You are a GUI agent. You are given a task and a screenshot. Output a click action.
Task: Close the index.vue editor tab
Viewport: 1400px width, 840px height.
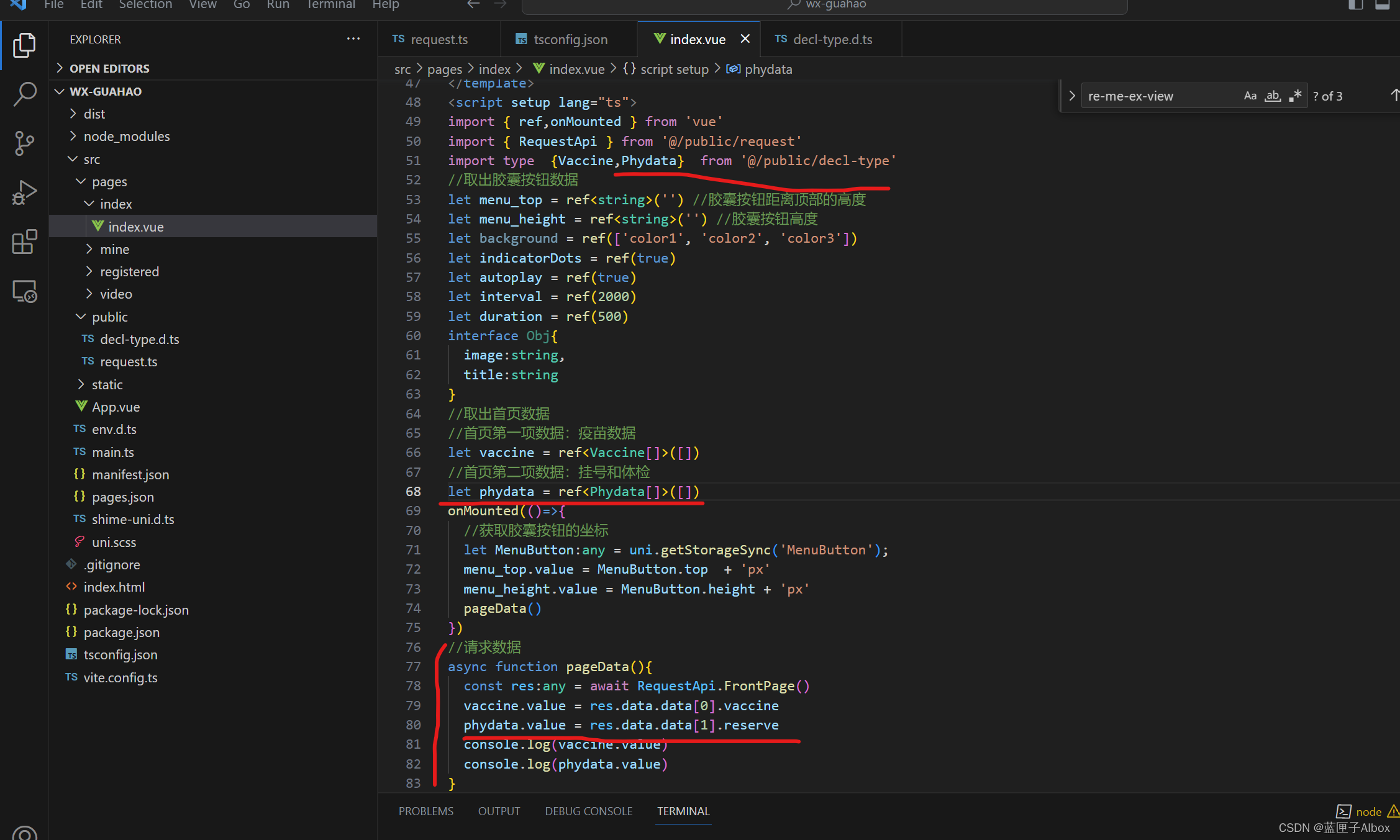pyautogui.click(x=745, y=39)
